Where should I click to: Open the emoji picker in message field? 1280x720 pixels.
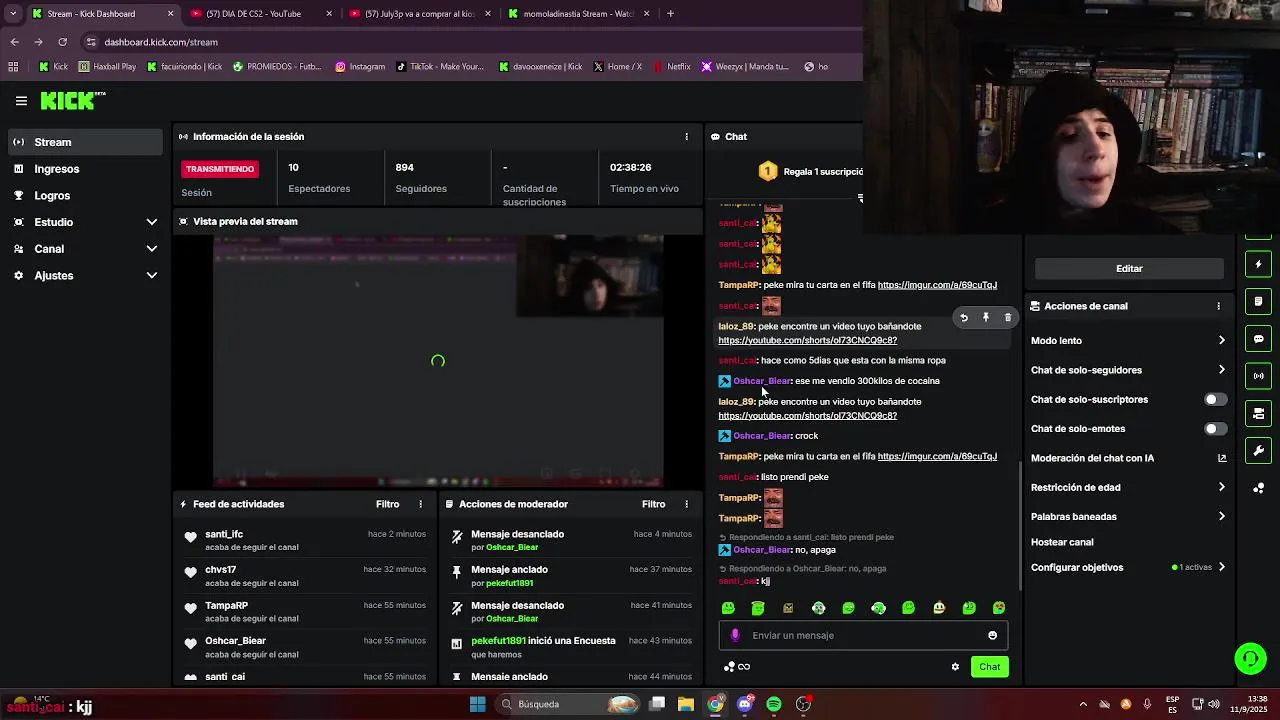(992, 635)
